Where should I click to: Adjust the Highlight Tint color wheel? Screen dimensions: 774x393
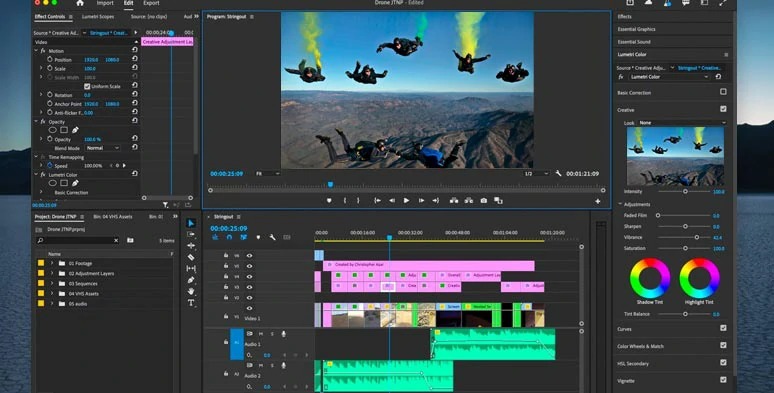pos(699,278)
